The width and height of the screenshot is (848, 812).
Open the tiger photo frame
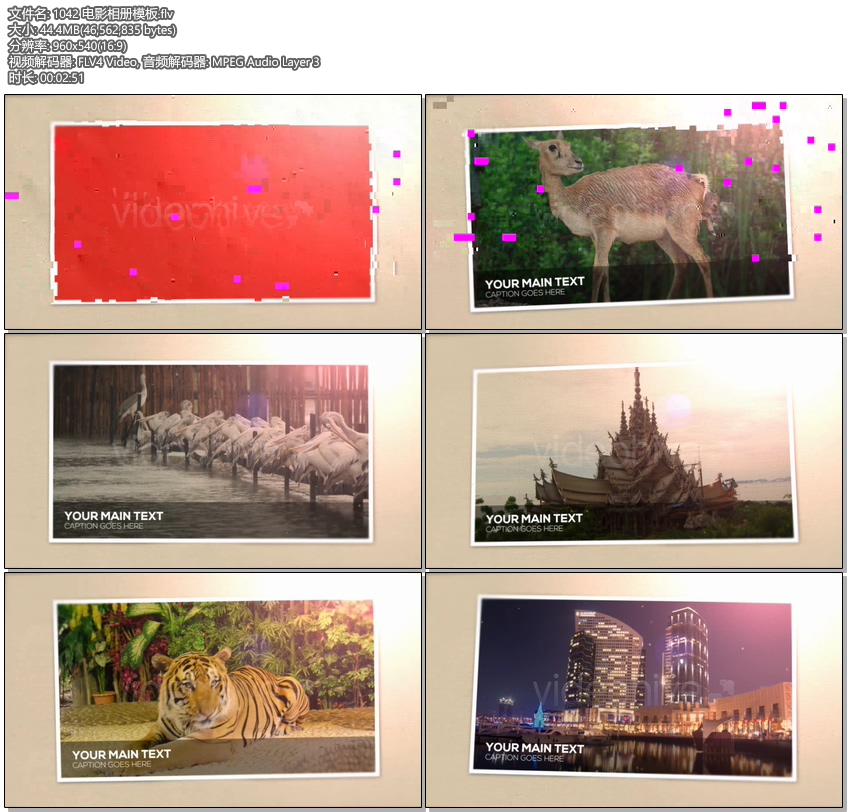pyautogui.click(x=211, y=689)
